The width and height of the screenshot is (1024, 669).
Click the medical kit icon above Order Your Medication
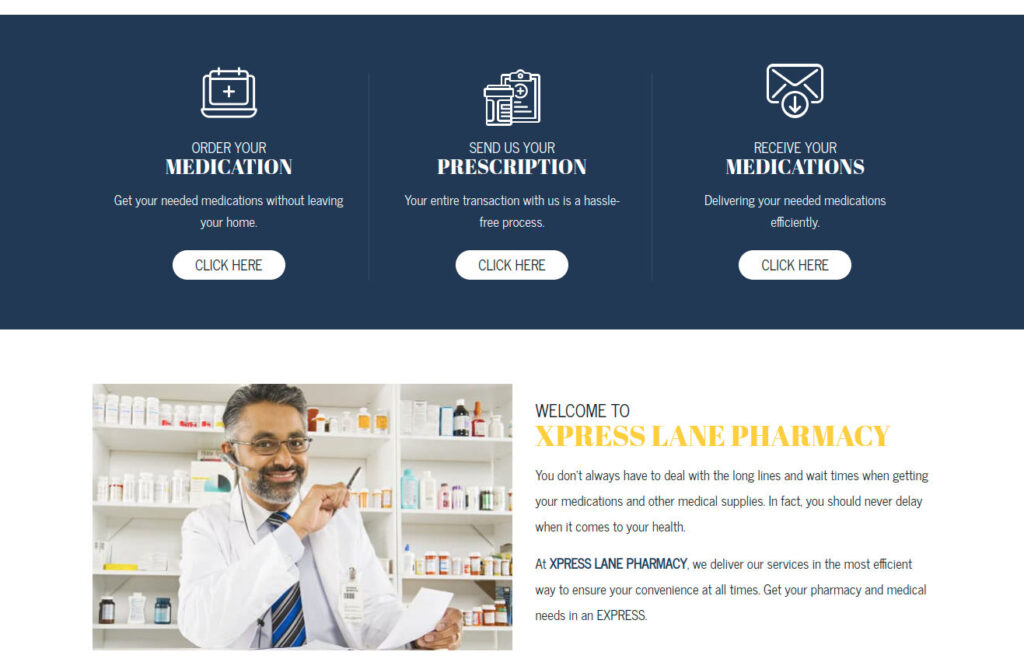coord(229,93)
